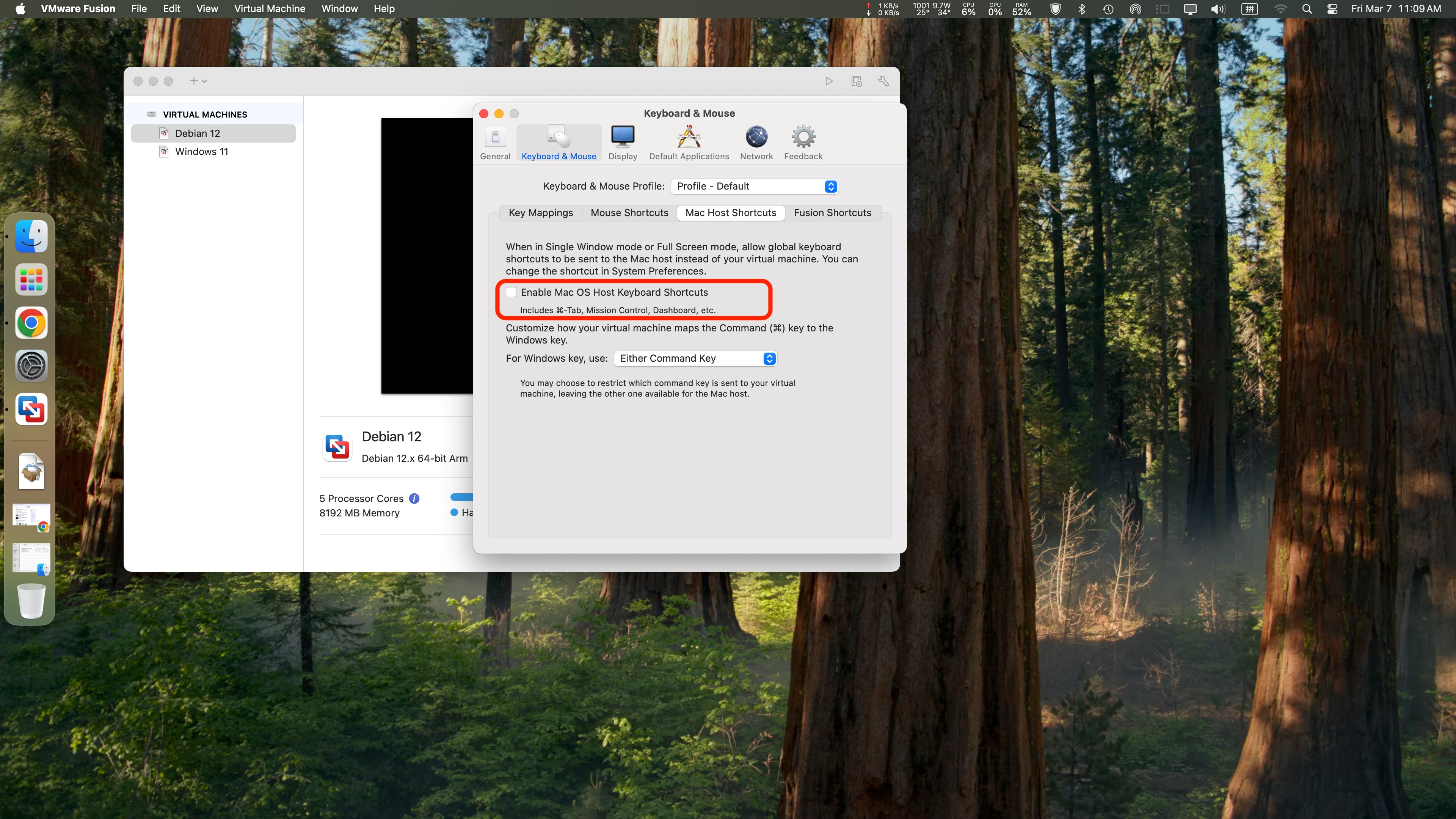Click the add (+) virtual machine button
Viewport: 1456px width, 819px height.
[x=198, y=82]
